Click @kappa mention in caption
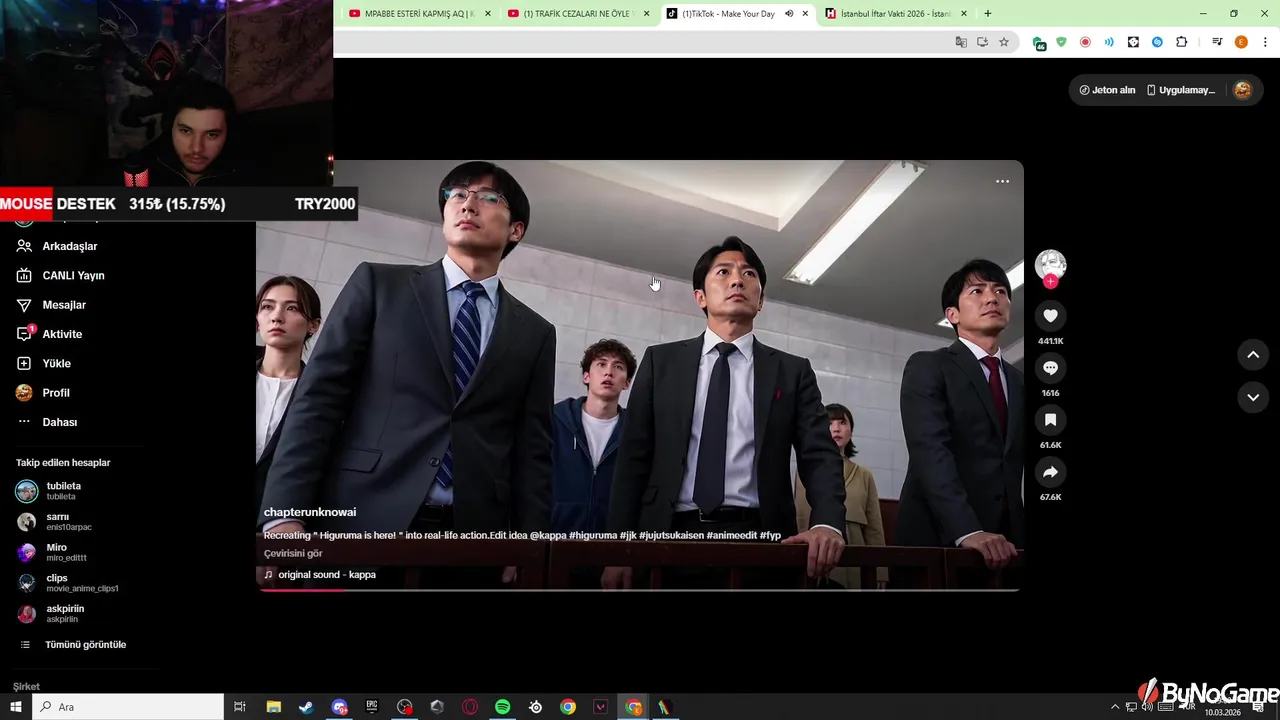This screenshot has height=720, width=1280. [548, 535]
